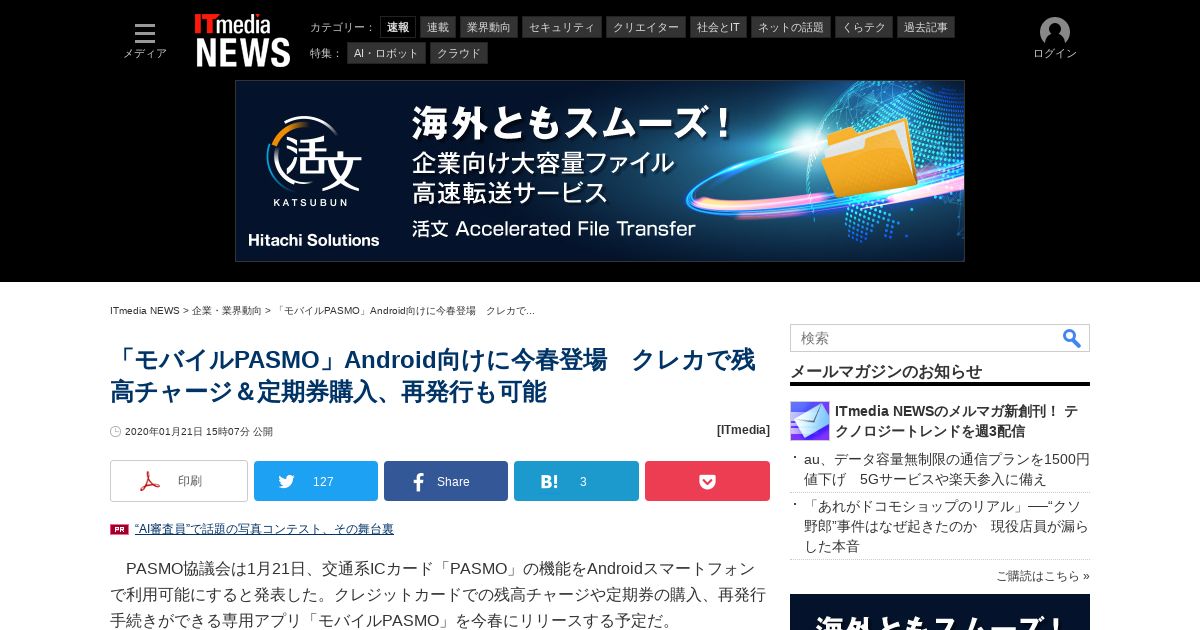The image size is (1200, 630).
Task: Select the クリエイター category tab
Action: 646,27
